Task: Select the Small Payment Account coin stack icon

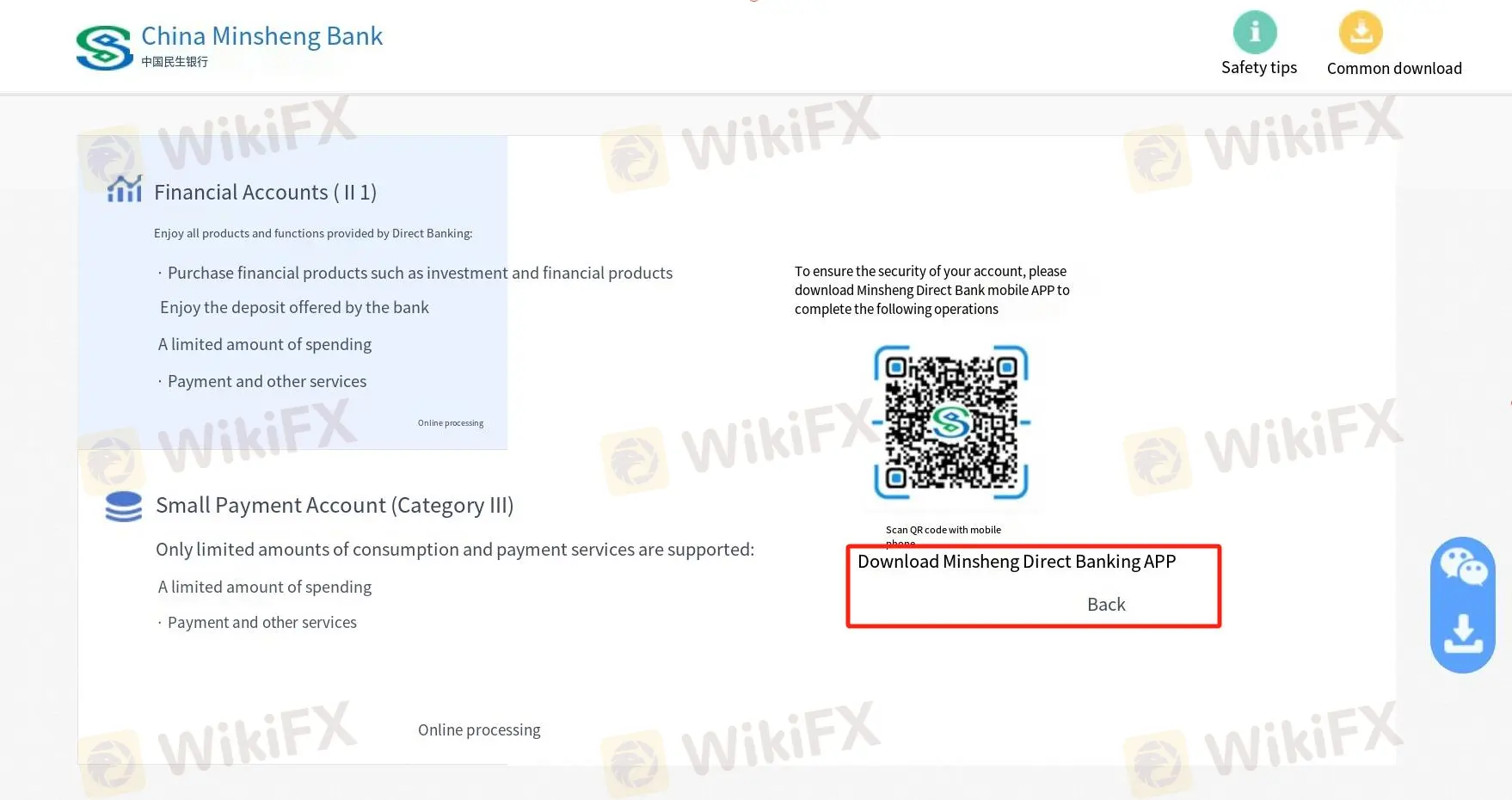Action: click(x=124, y=507)
